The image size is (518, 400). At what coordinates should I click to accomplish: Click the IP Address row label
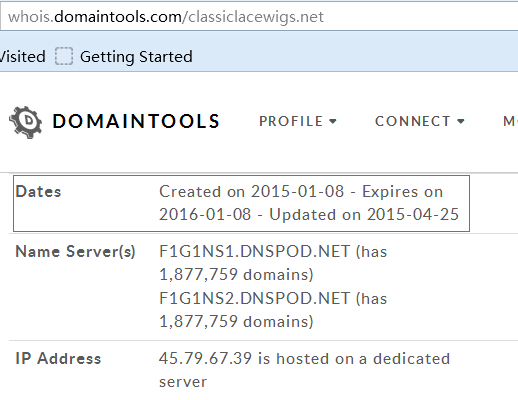click(58, 359)
